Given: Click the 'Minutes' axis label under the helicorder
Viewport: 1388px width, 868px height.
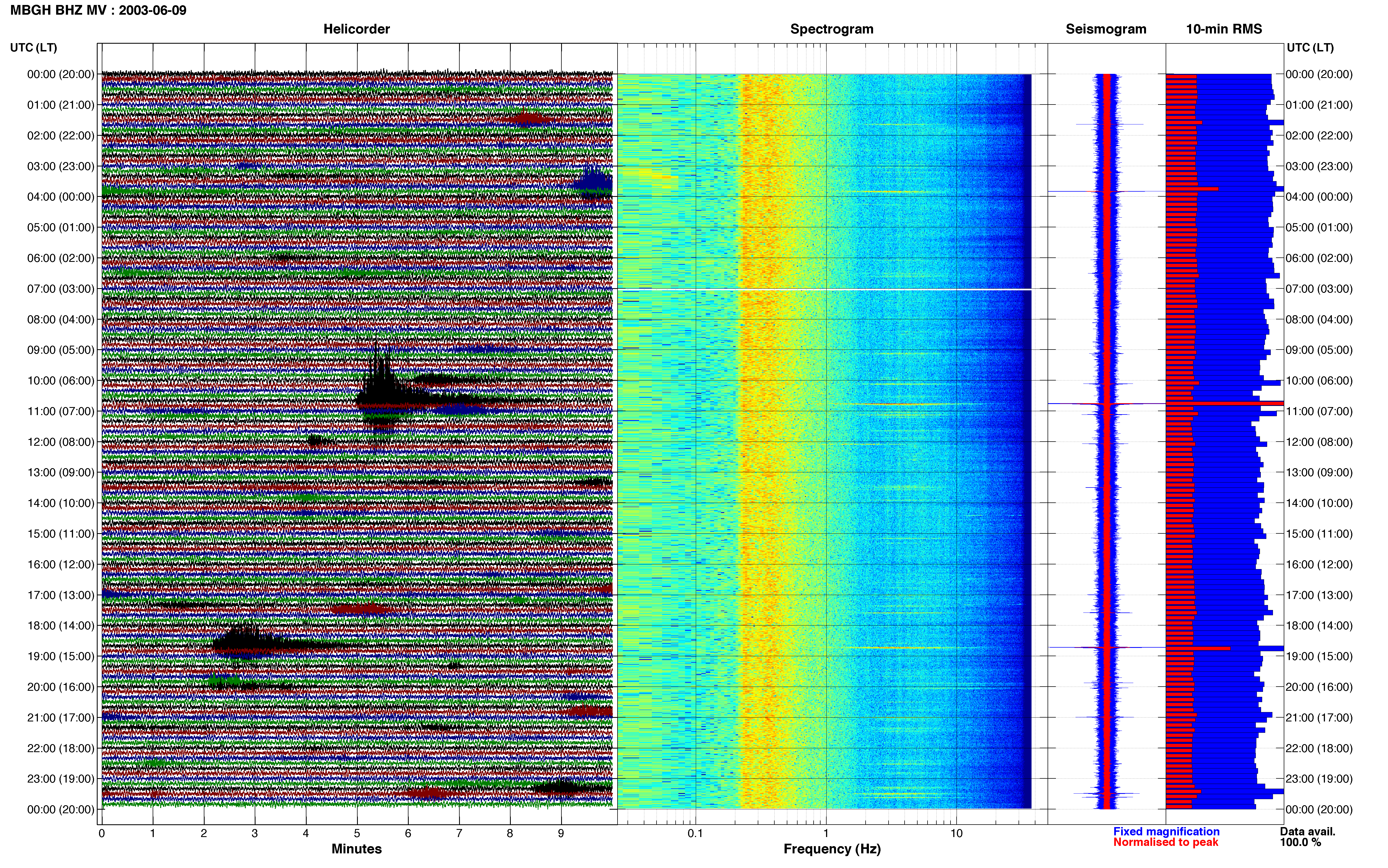Looking at the screenshot, I should [356, 849].
